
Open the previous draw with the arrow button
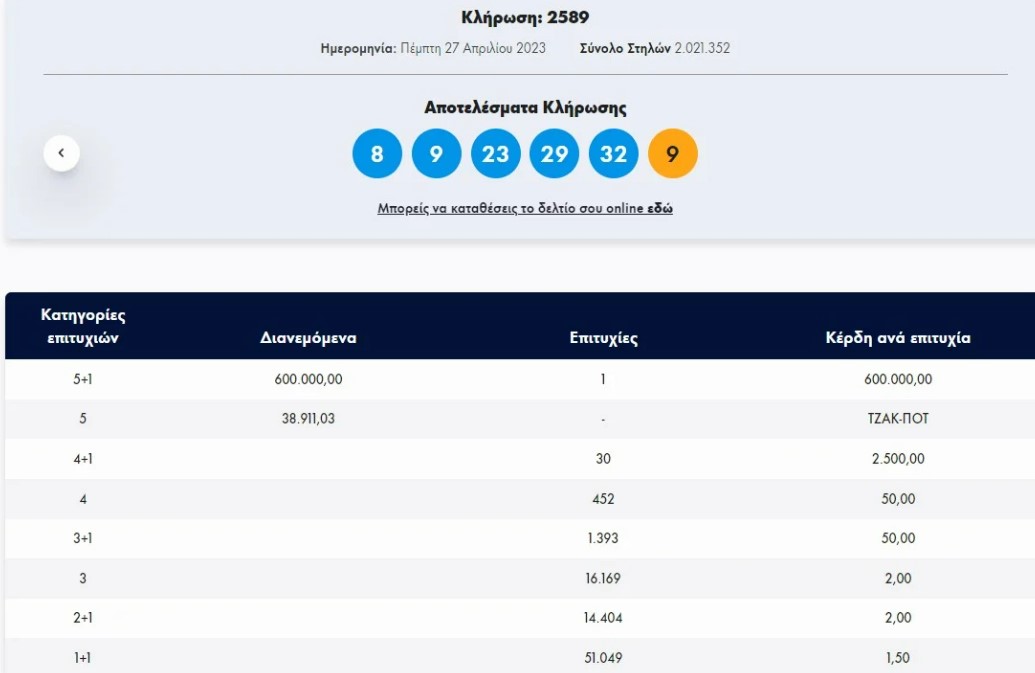(60, 151)
